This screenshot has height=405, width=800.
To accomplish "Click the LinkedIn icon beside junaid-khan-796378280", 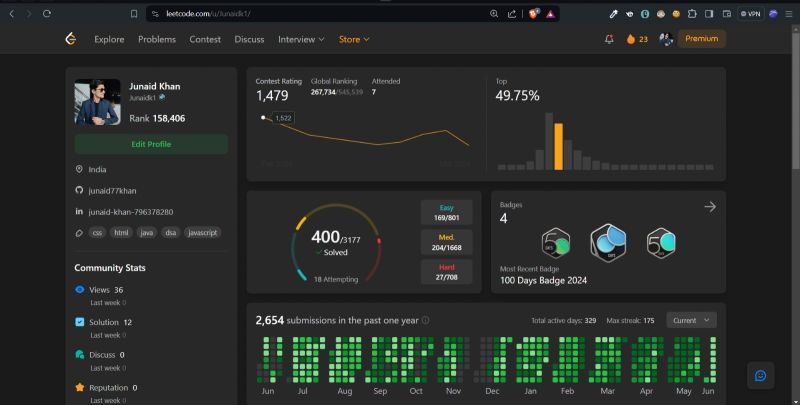I will click(79, 211).
